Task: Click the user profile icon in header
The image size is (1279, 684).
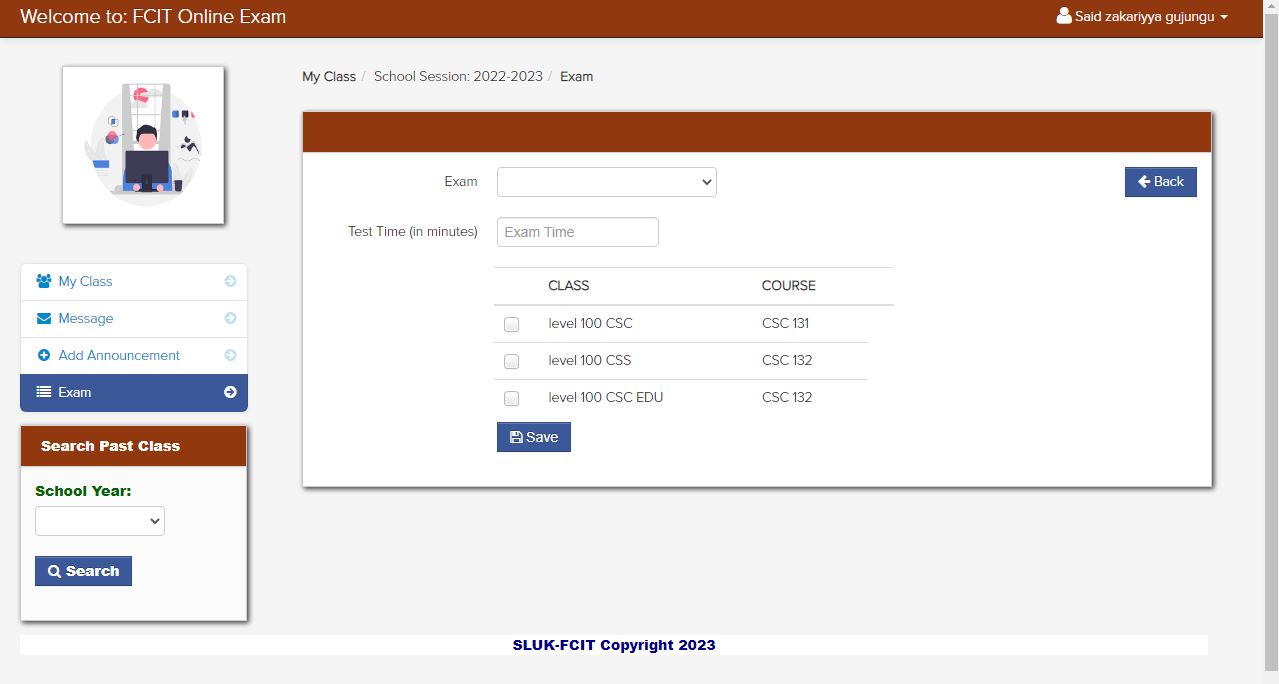Action: (1064, 16)
